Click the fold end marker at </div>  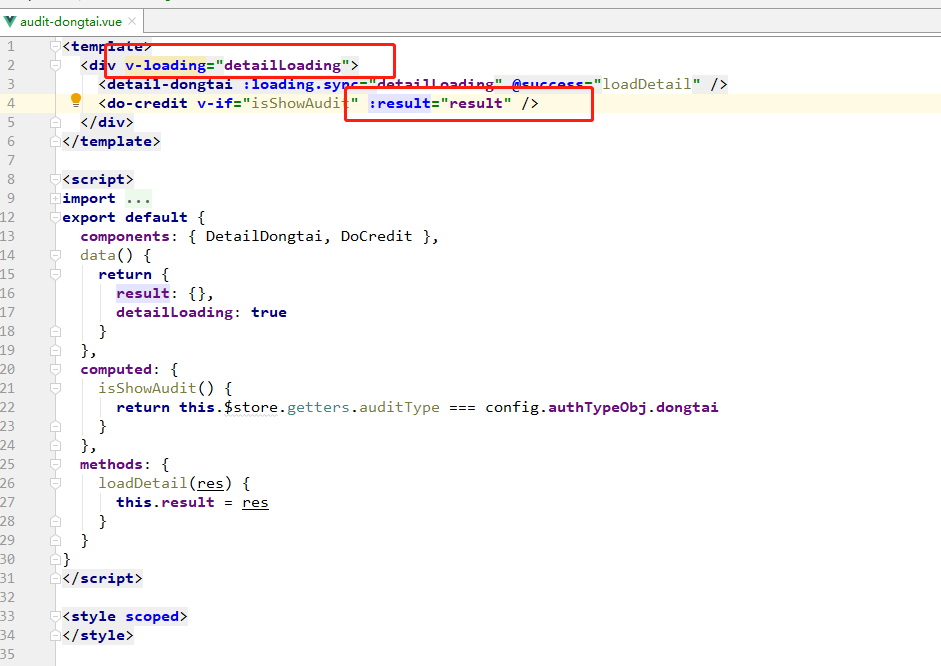tap(55, 122)
